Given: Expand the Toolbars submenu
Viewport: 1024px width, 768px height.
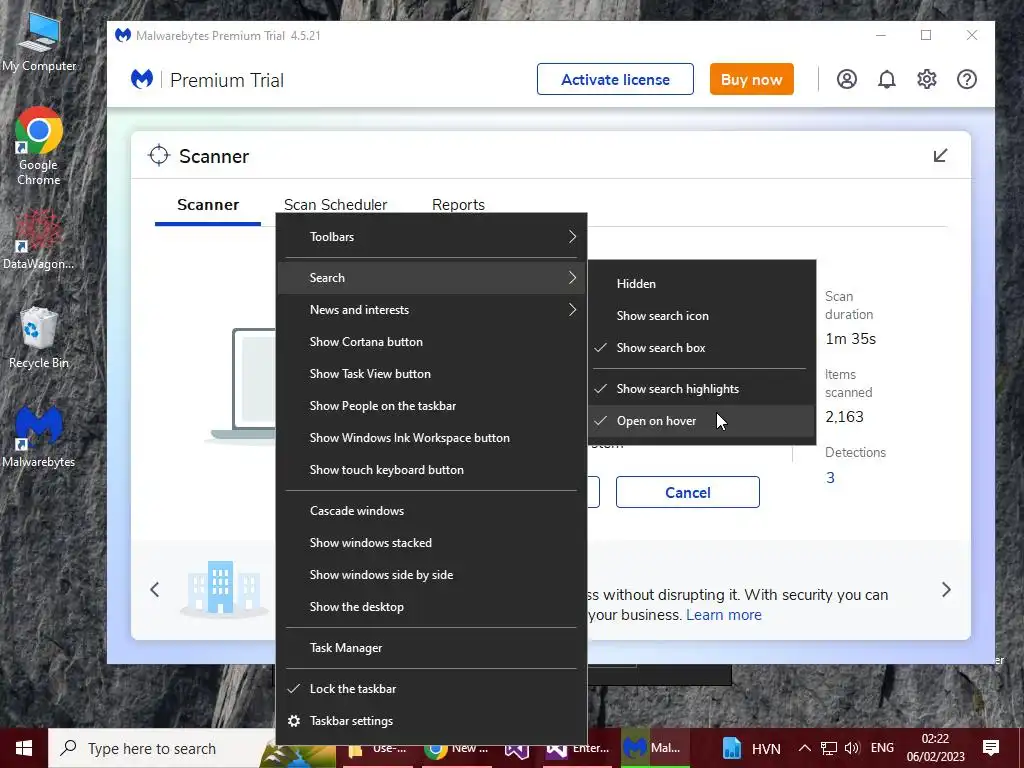Looking at the screenshot, I should click(432, 236).
